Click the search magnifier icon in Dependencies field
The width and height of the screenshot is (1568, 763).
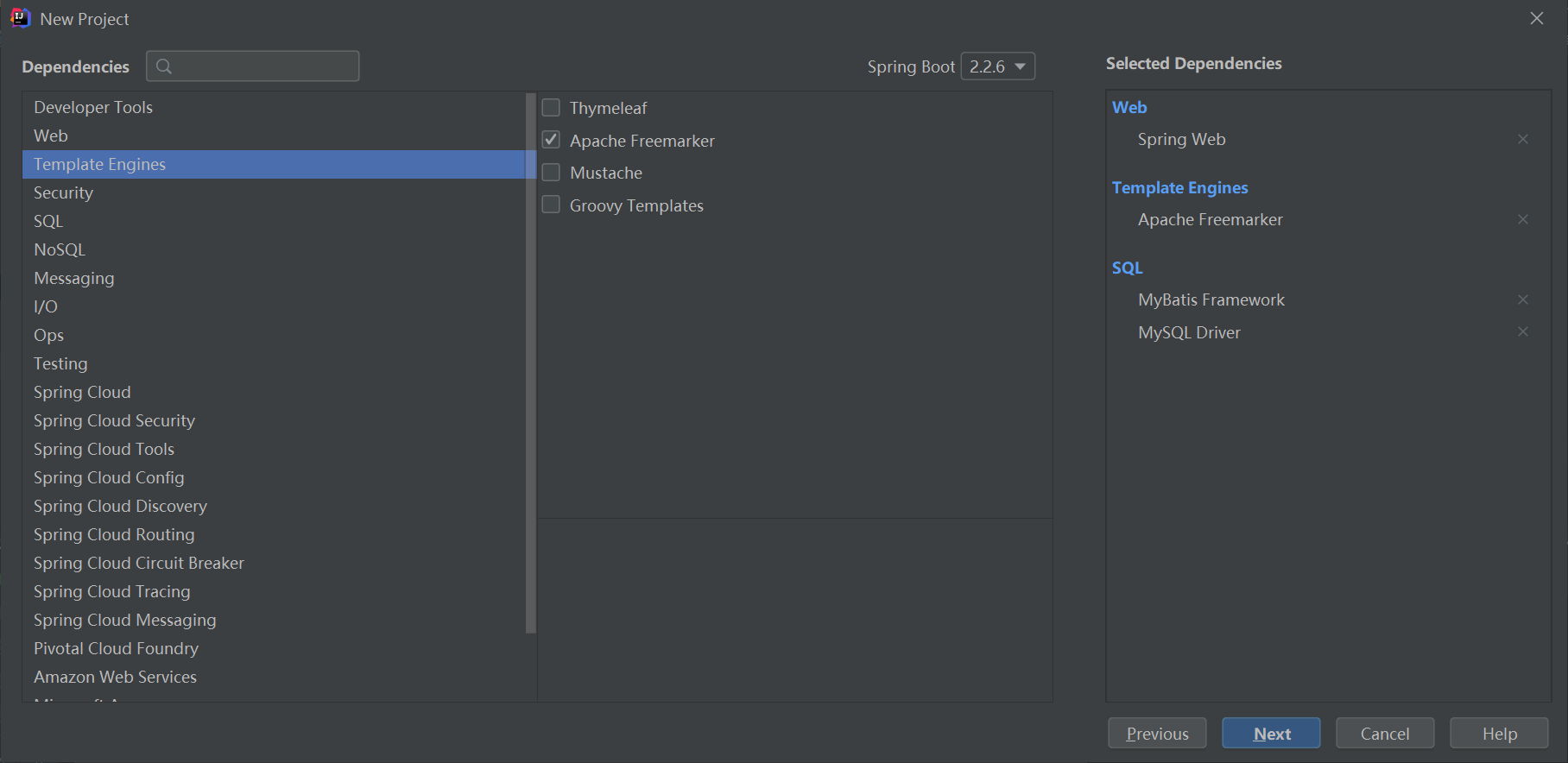pyautogui.click(x=164, y=66)
